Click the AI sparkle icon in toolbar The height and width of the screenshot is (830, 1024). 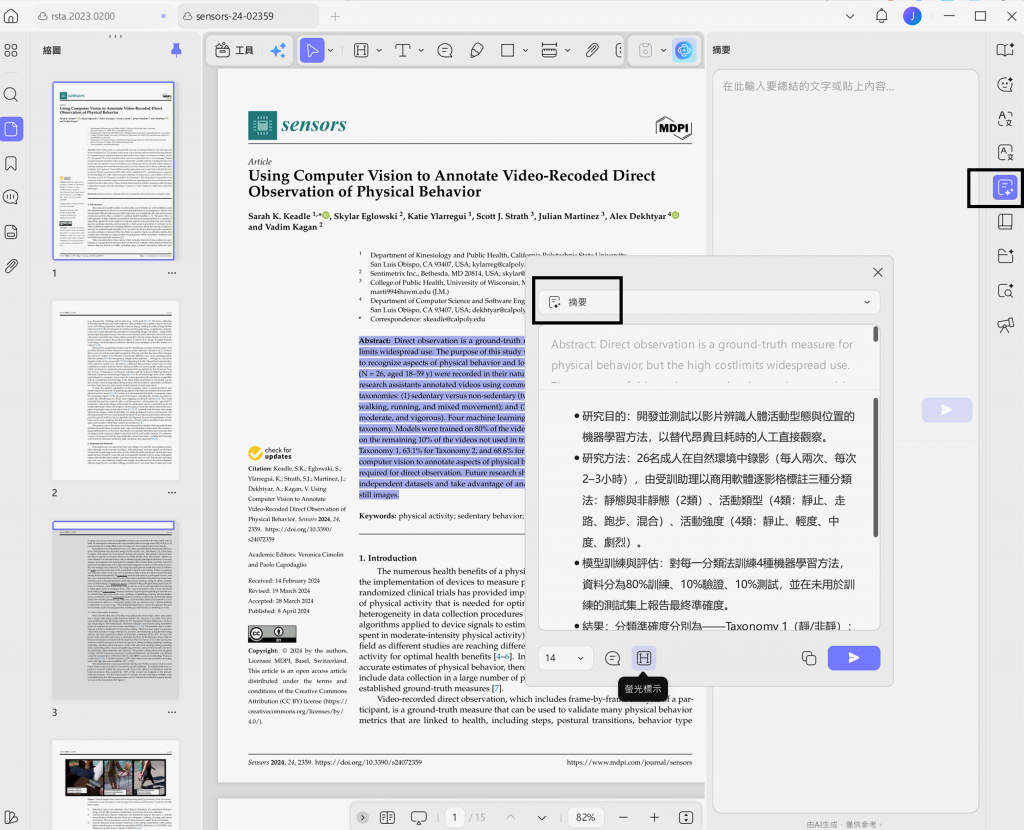(x=278, y=50)
